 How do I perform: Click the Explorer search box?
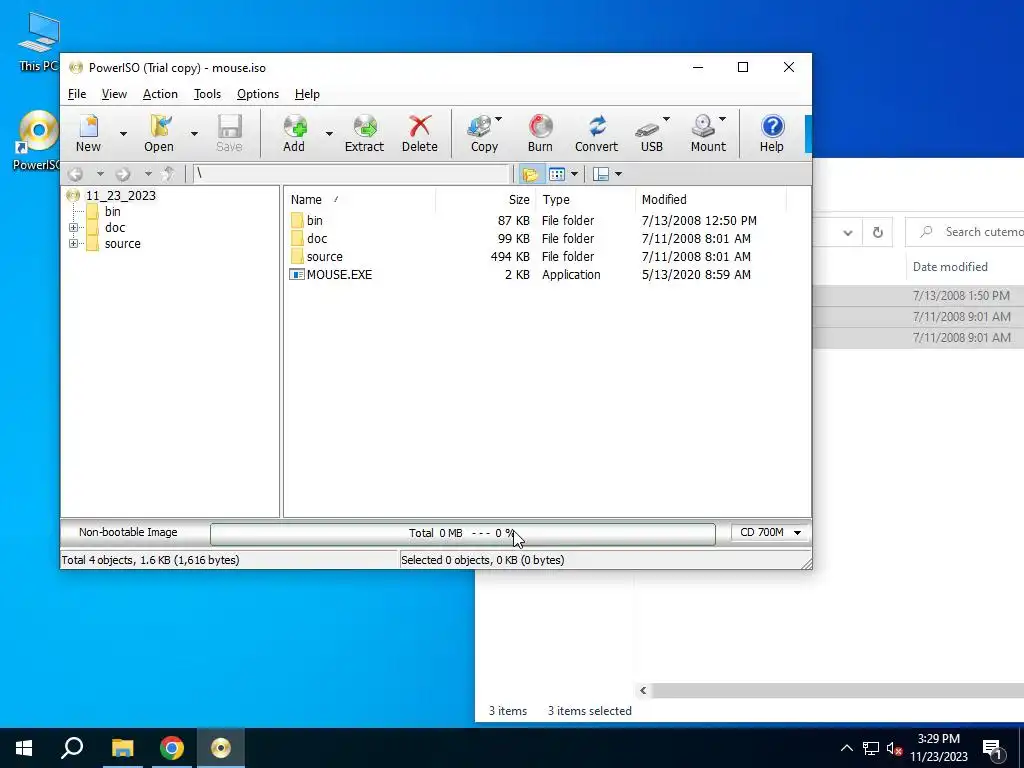coord(965,232)
